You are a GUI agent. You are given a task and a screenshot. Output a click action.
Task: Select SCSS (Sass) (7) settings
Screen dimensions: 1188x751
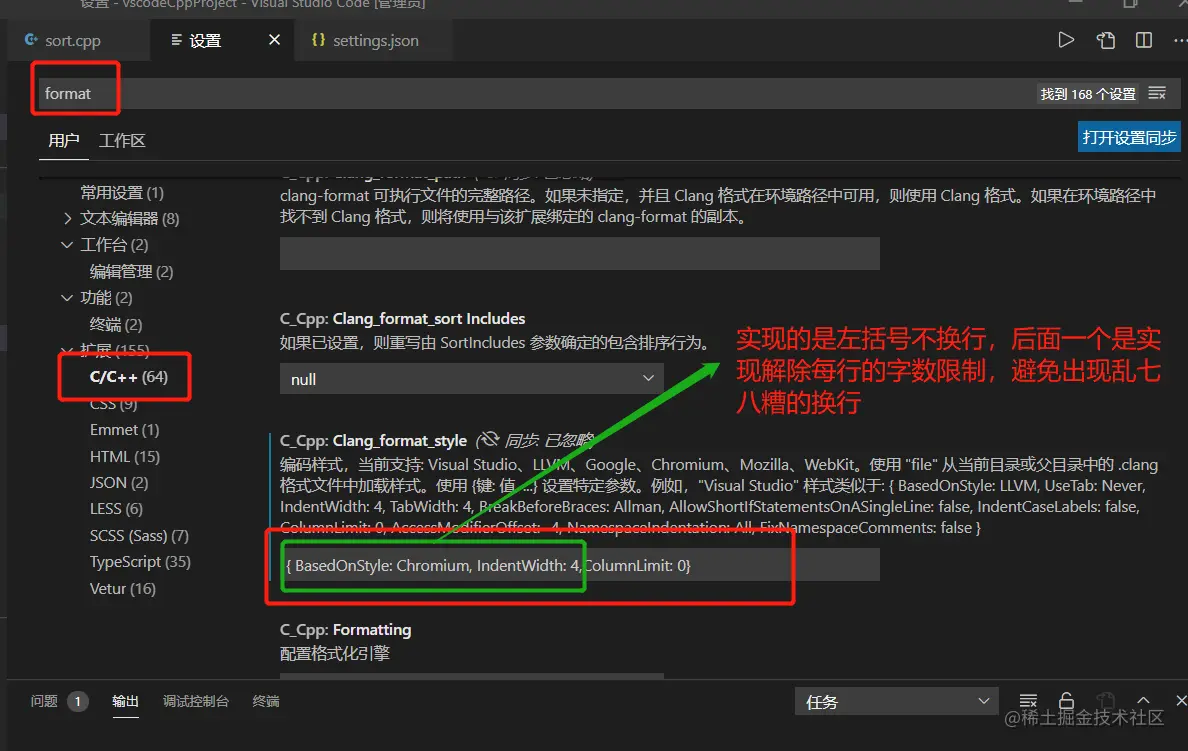tap(139, 536)
